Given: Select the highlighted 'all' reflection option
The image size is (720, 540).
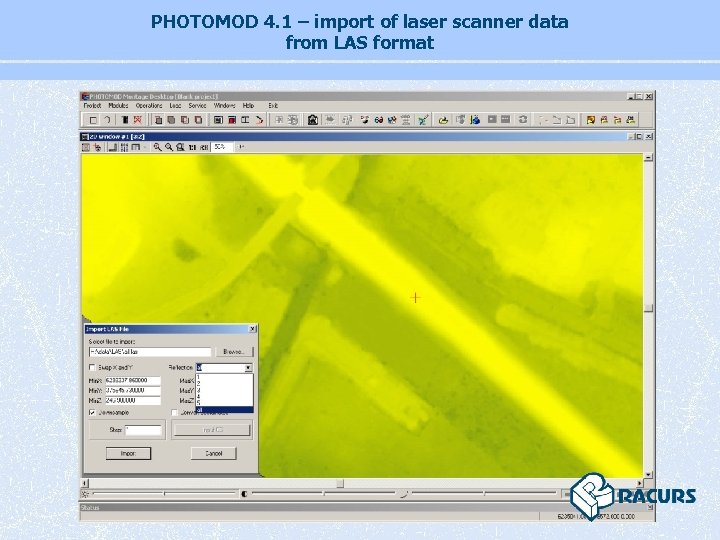Looking at the screenshot, I should 225,410.
